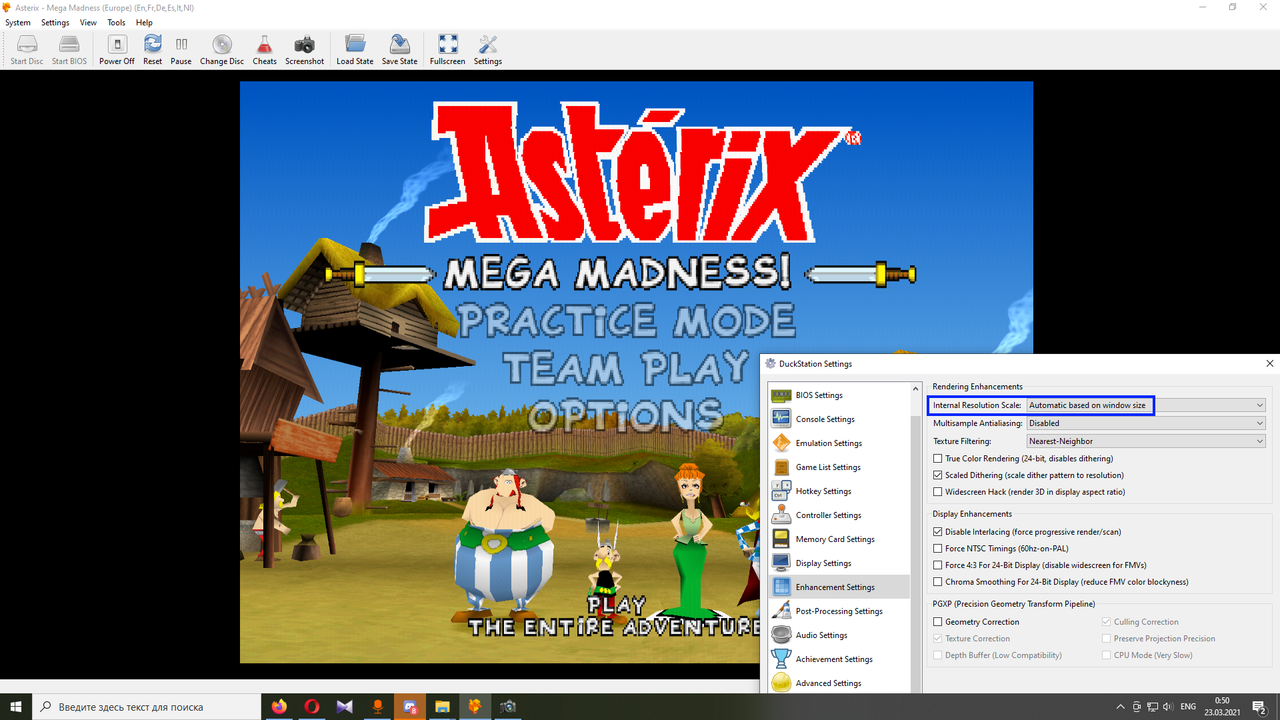Open the Help menu
Image resolution: width=1280 pixels, height=720 pixels.
pyautogui.click(x=144, y=22)
